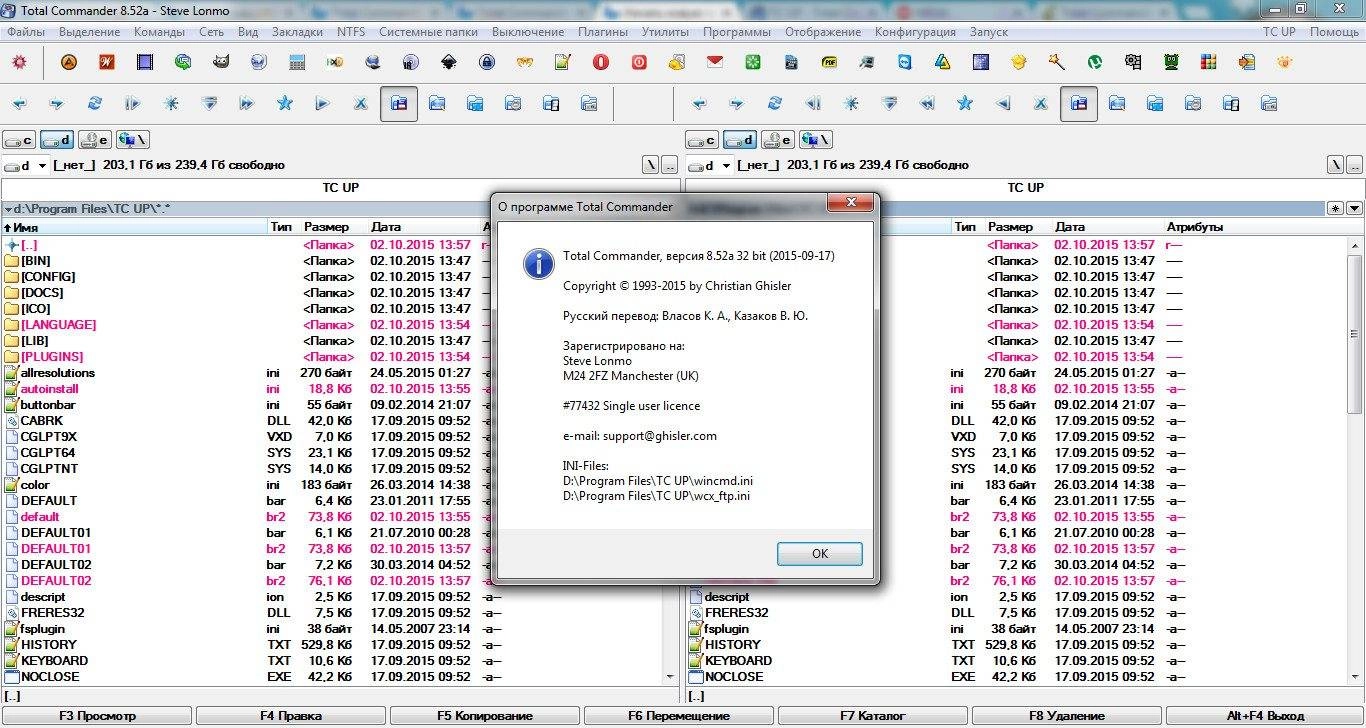Click the forward arrow in the left panel toolbar
The image size is (1366, 728).
pos(57,103)
